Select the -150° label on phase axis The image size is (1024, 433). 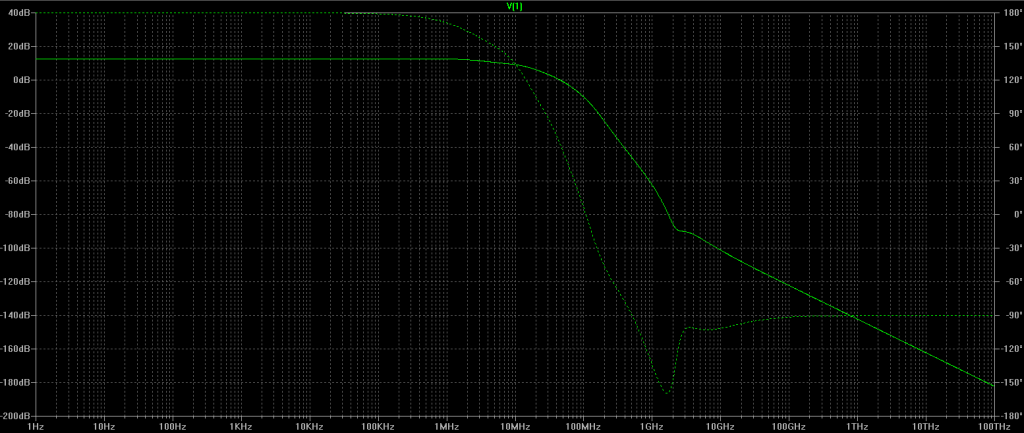(x=1009, y=382)
